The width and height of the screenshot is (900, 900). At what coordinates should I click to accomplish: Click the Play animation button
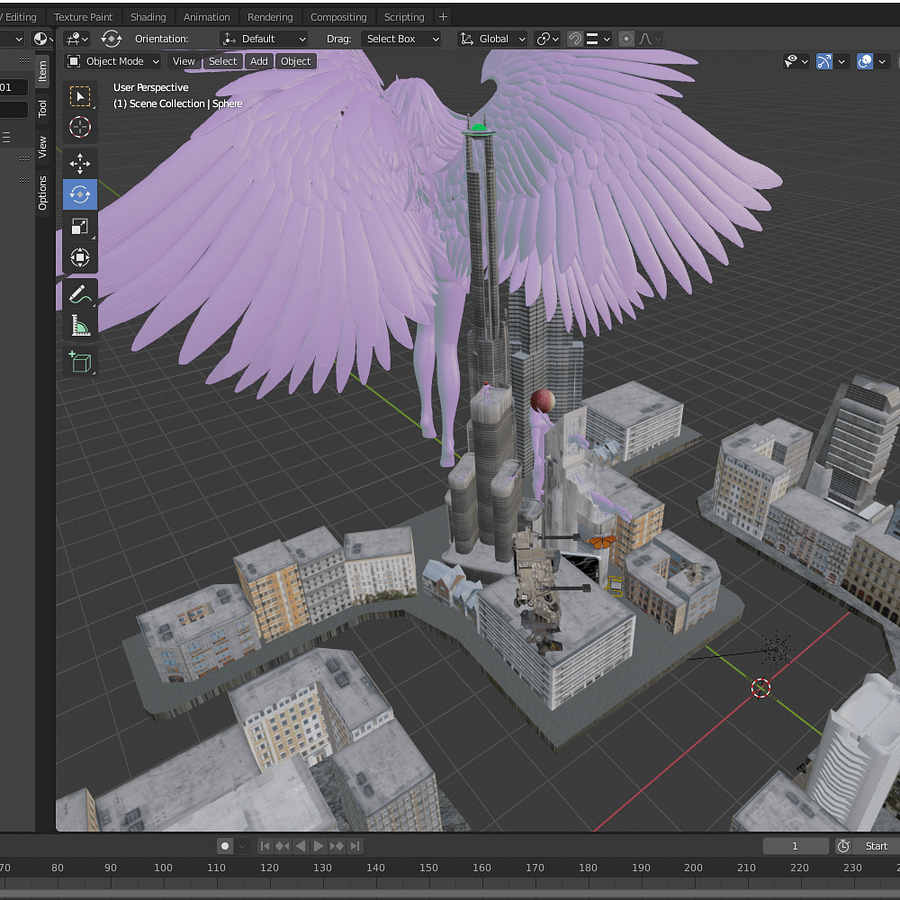pos(319,845)
